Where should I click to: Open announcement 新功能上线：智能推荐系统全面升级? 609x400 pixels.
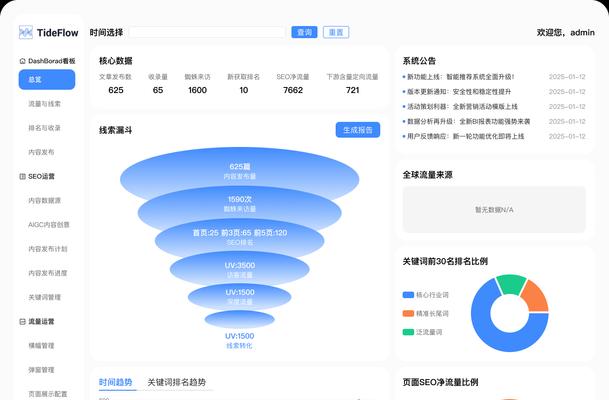click(x=461, y=77)
